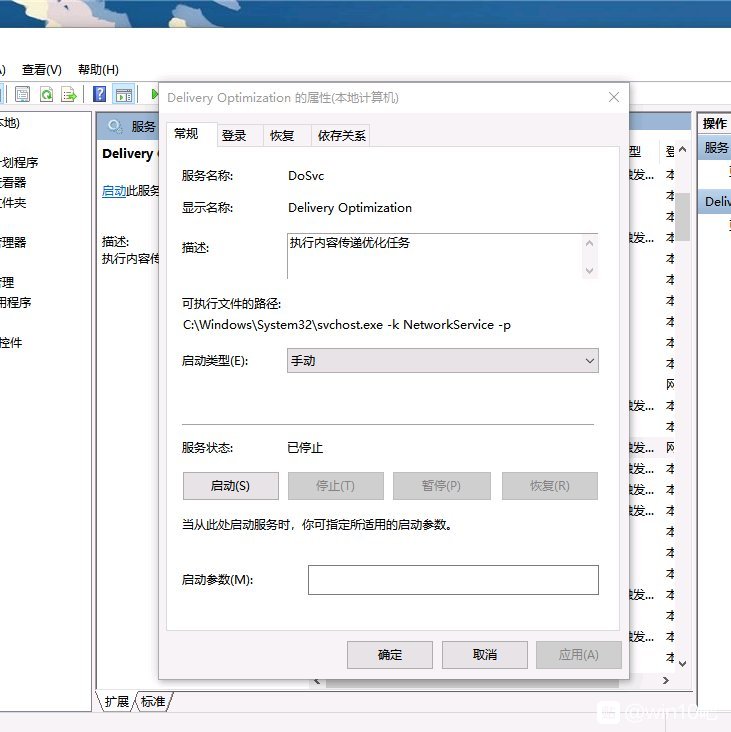
Task: Click inside the 启动参数(M) input field
Action: pos(453,580)
